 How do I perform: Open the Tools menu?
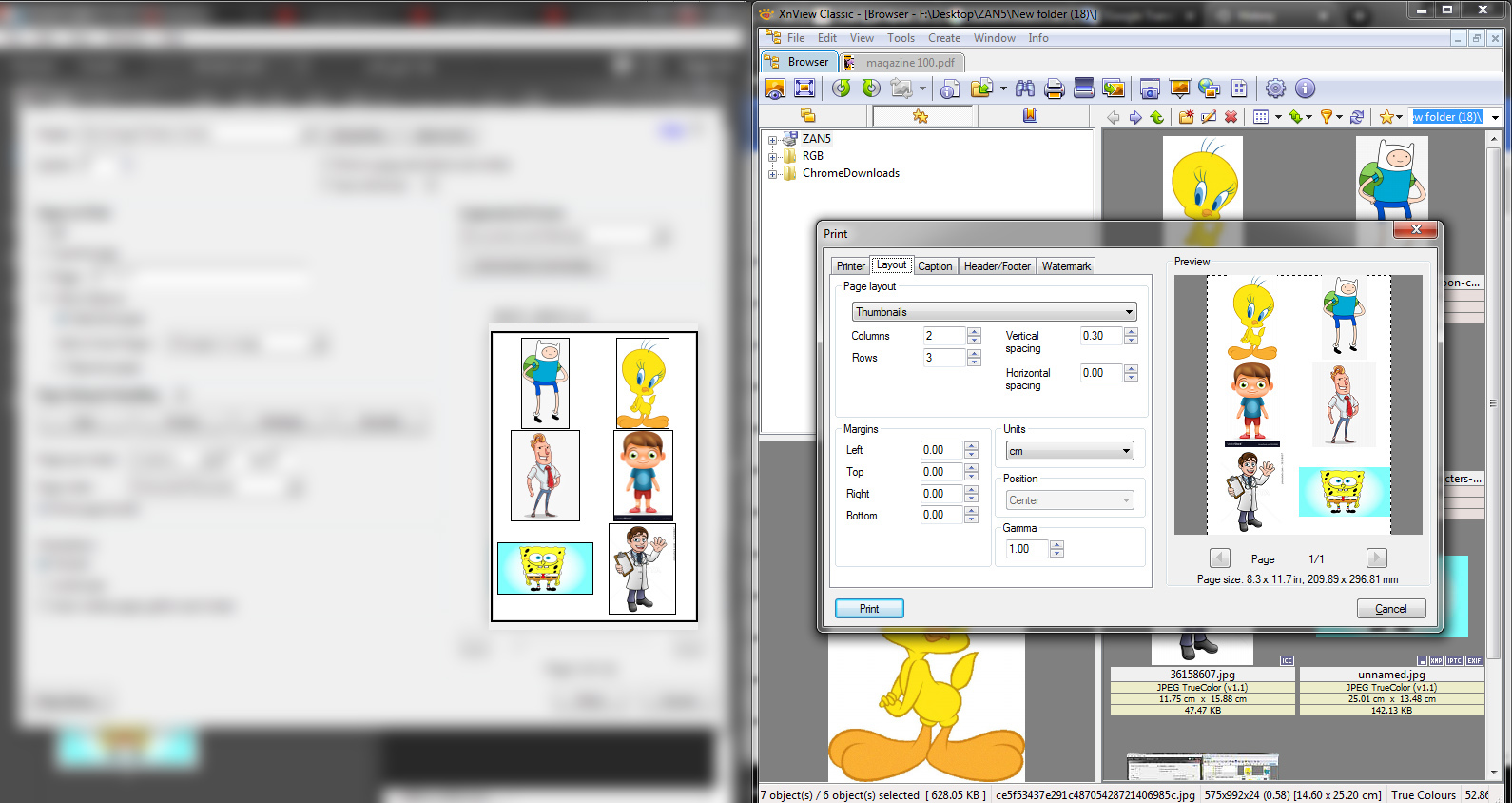pos(901,38)
